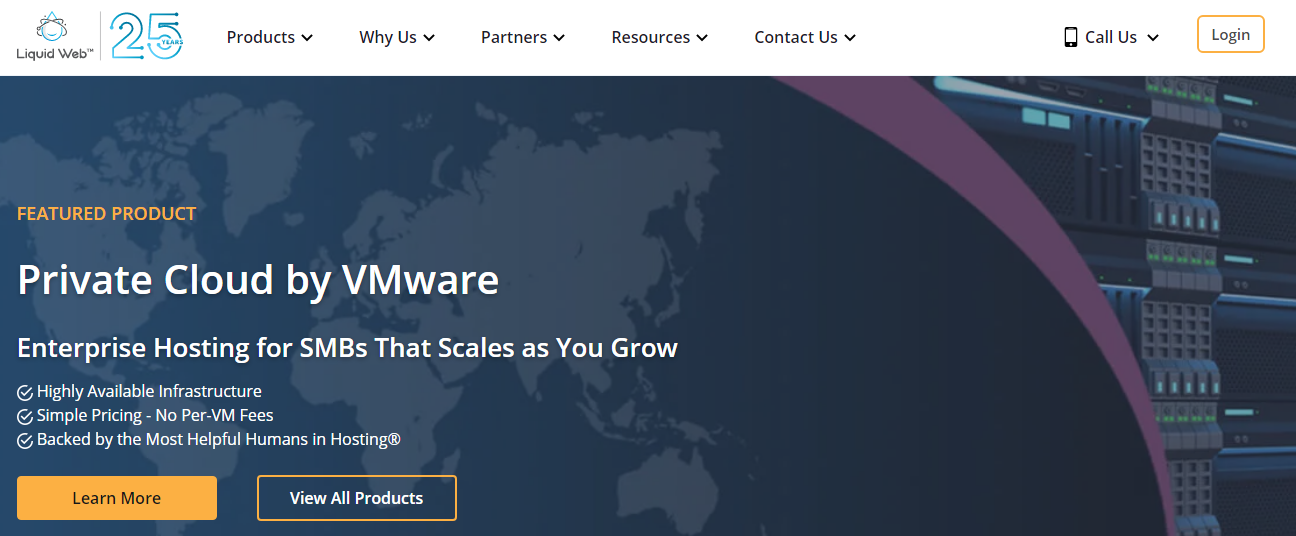Expand the Contact Us chevron arrow
Viewport: 1296px width, 536px height.
point(850,38)
